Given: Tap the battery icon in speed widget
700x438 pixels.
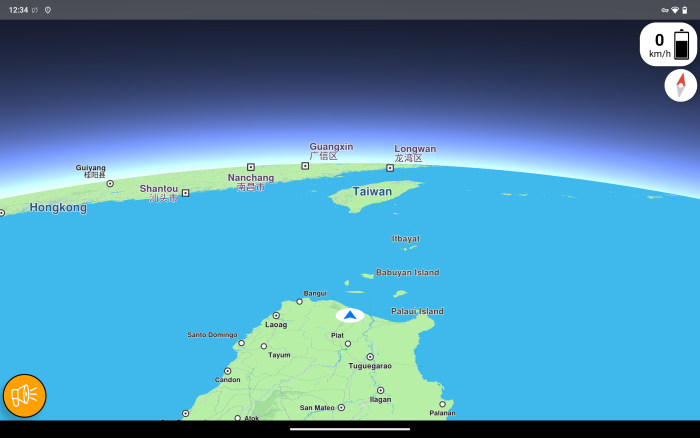Looking at the screenshot, I should [681, 45].
